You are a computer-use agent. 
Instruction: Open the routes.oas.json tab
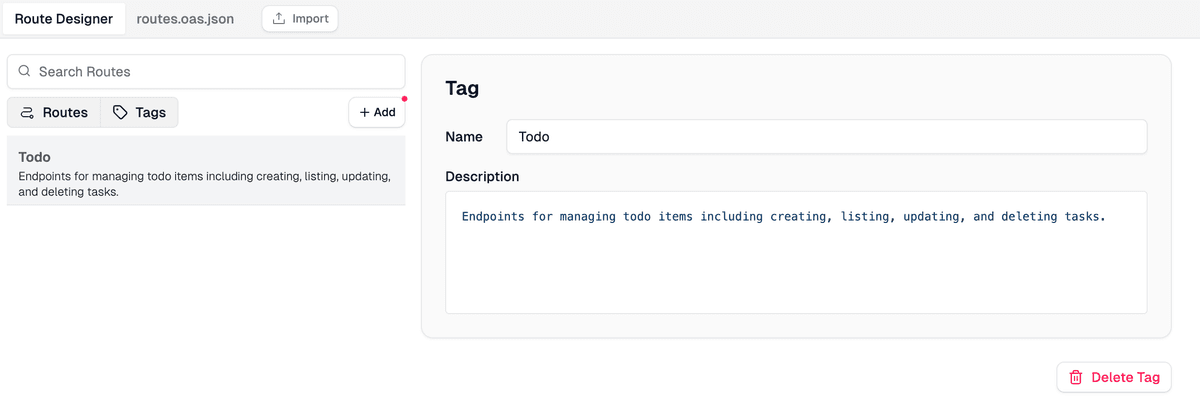click(x=185, y=19)
